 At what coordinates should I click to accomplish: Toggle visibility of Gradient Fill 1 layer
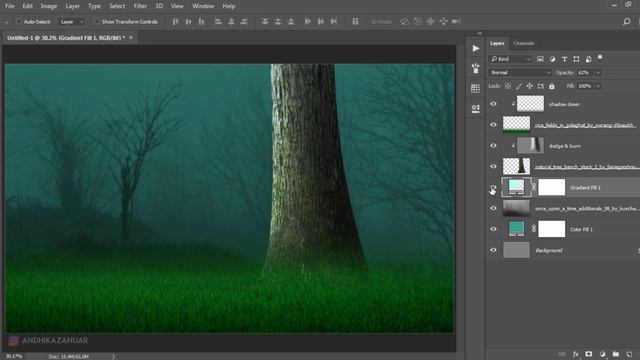coord(493,188)
